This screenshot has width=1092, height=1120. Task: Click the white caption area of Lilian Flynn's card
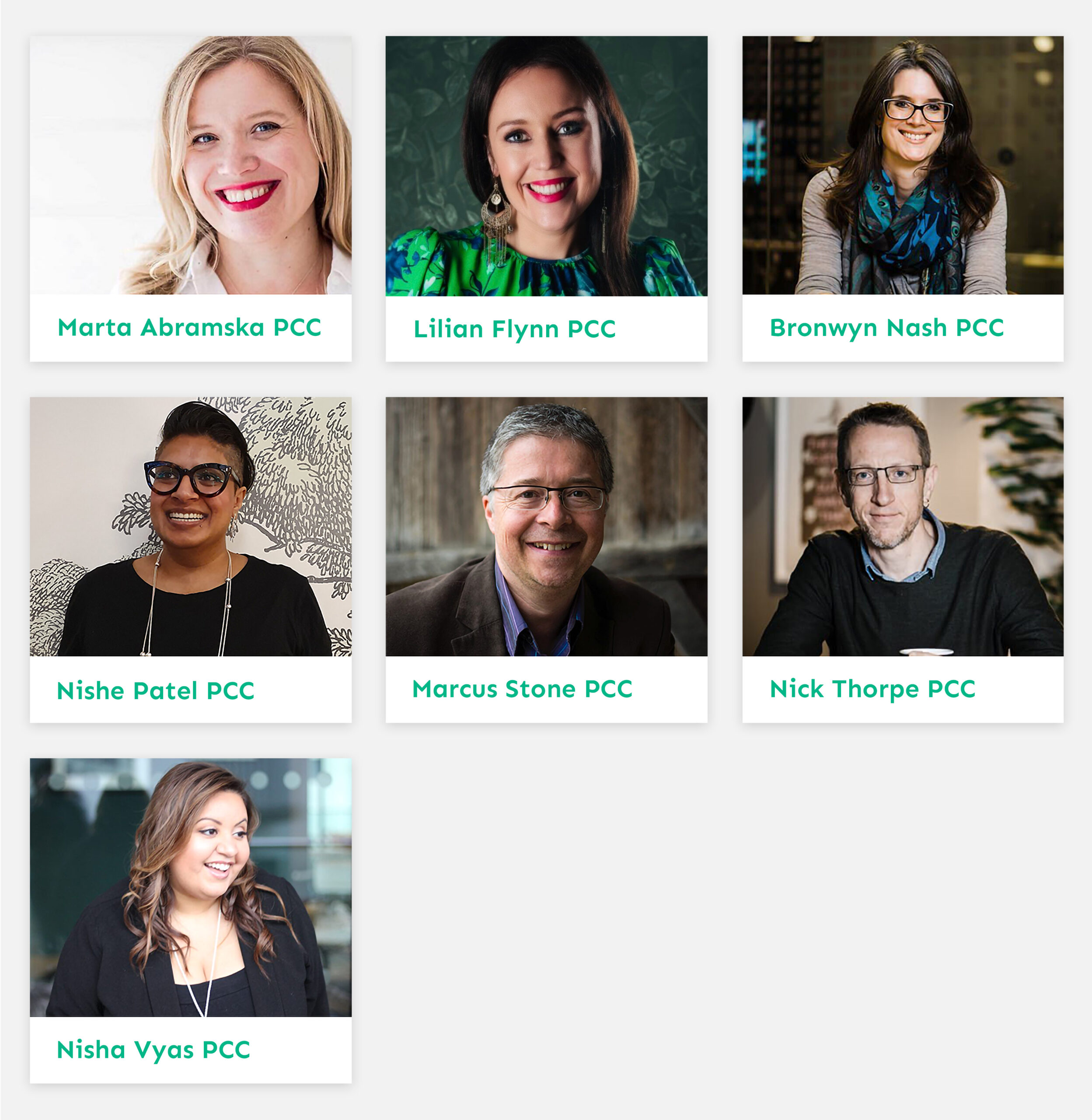click(x=547, y=329)
